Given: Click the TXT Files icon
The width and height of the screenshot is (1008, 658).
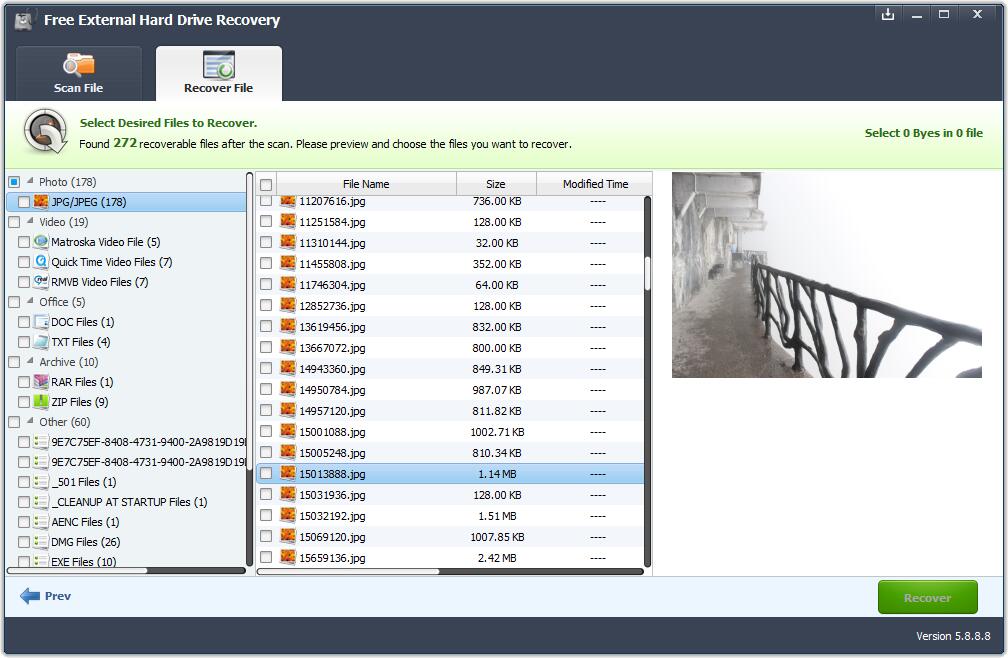Looking at the screenshot, I should point(40,342).
